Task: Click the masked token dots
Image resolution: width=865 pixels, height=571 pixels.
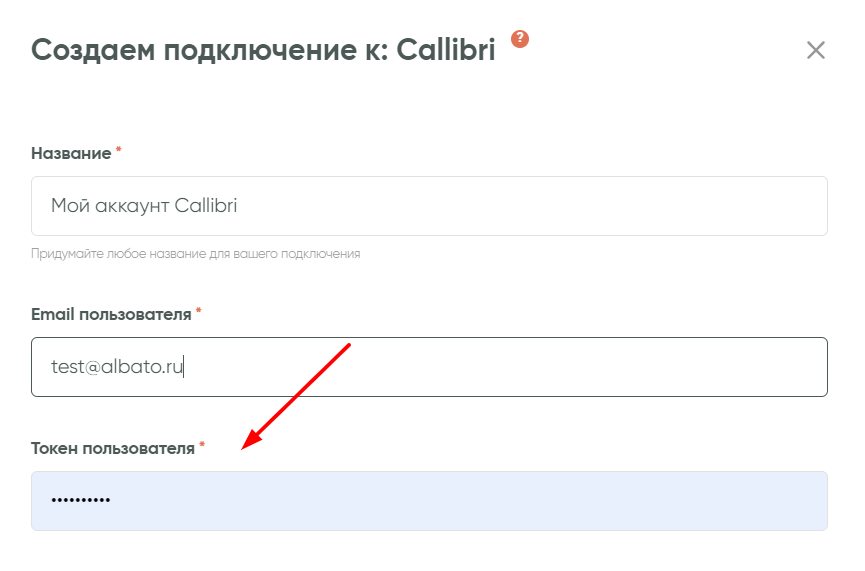Action: (x=80, y=500)
